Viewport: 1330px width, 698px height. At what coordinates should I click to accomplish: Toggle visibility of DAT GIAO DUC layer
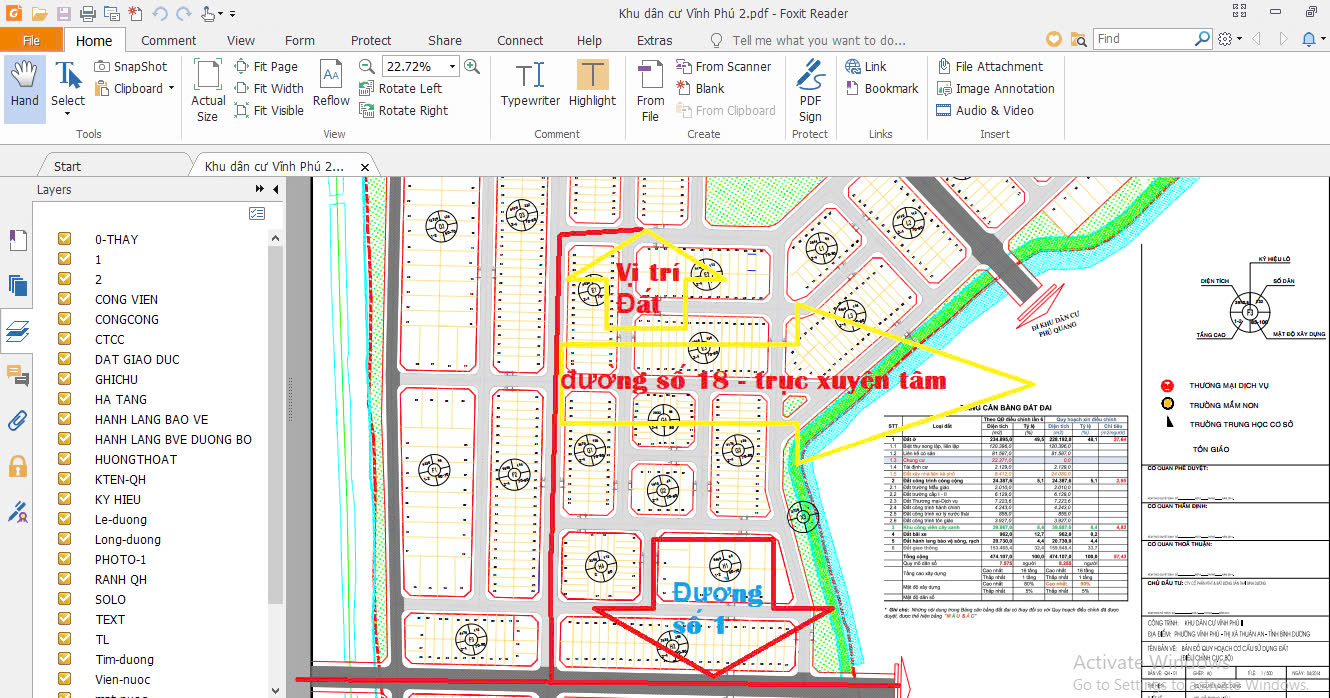[x=65, y=359]
